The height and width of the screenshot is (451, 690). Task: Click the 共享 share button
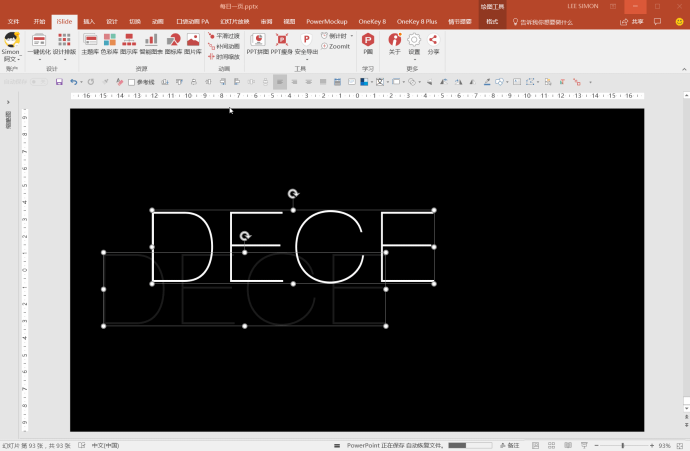click(x=631, y=21)
